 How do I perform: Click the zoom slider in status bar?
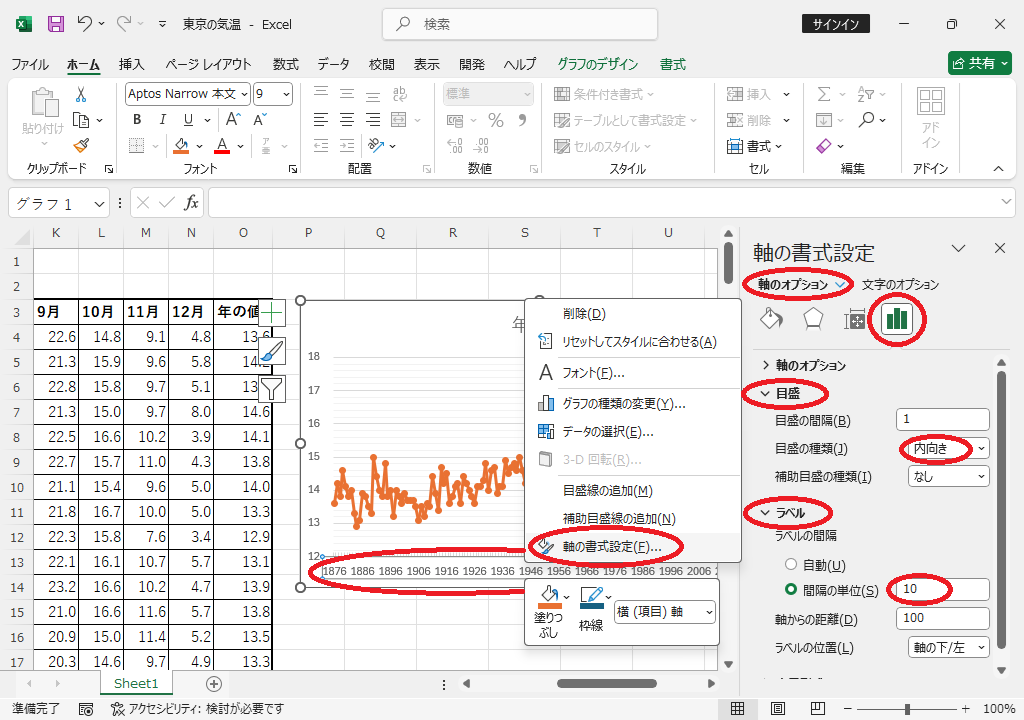907,709
